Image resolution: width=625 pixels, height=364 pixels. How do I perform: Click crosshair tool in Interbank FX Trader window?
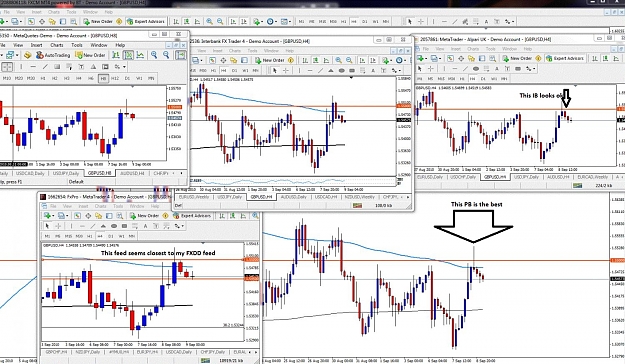click(286, 71)
